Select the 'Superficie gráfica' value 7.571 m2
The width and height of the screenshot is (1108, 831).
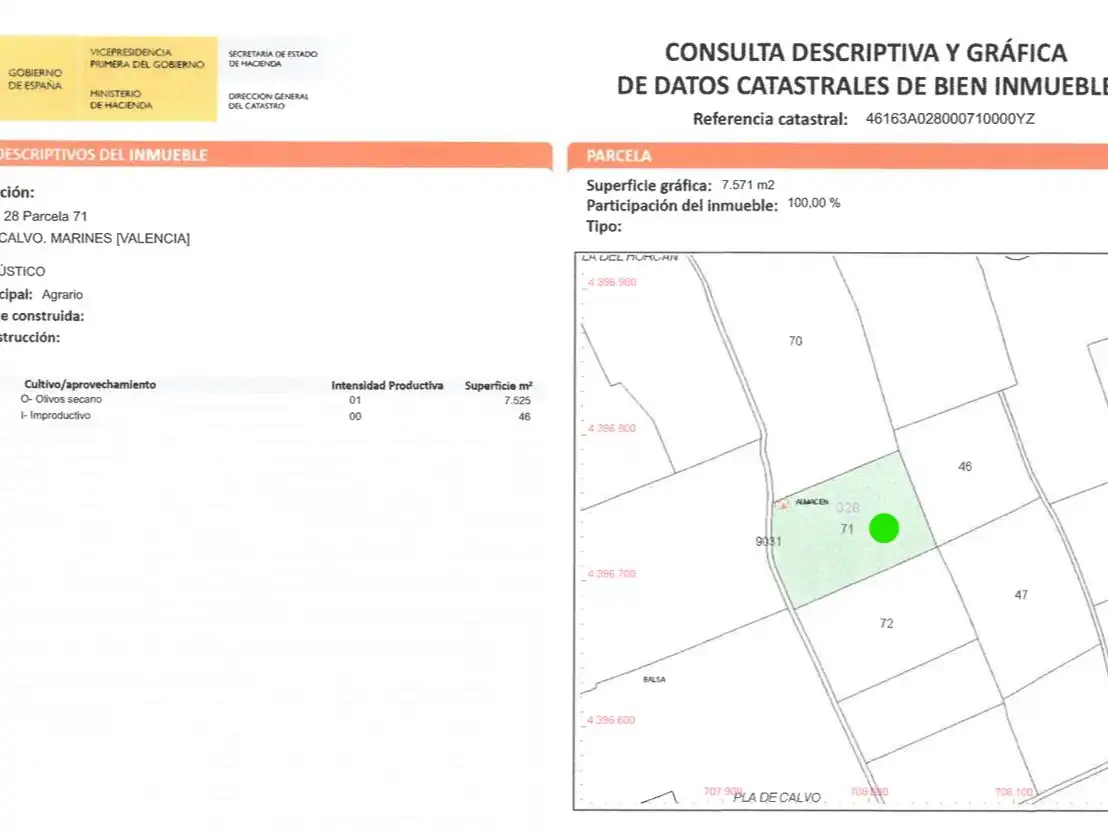coord(748,185)
